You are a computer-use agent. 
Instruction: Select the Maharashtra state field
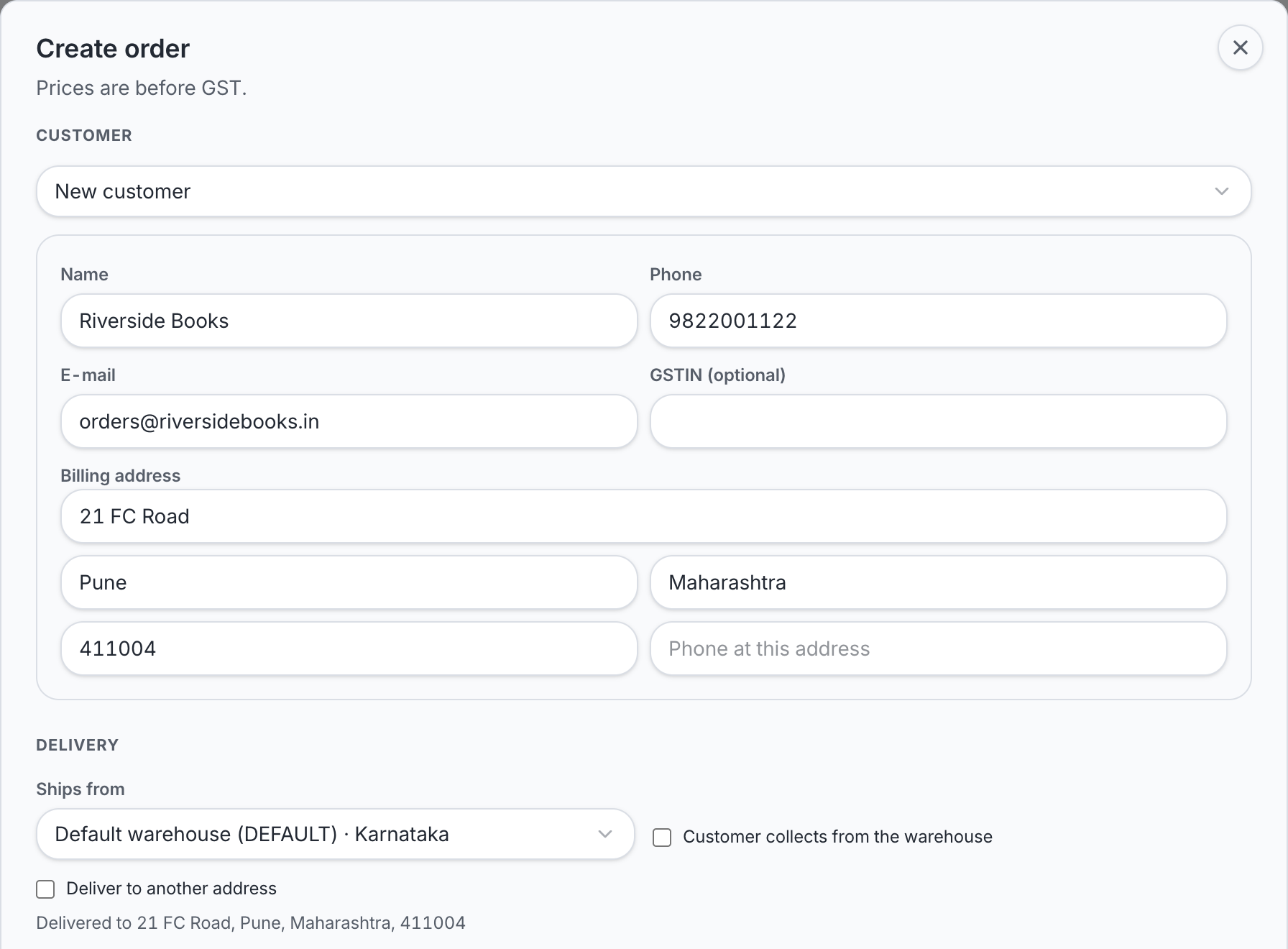[938, 582]
